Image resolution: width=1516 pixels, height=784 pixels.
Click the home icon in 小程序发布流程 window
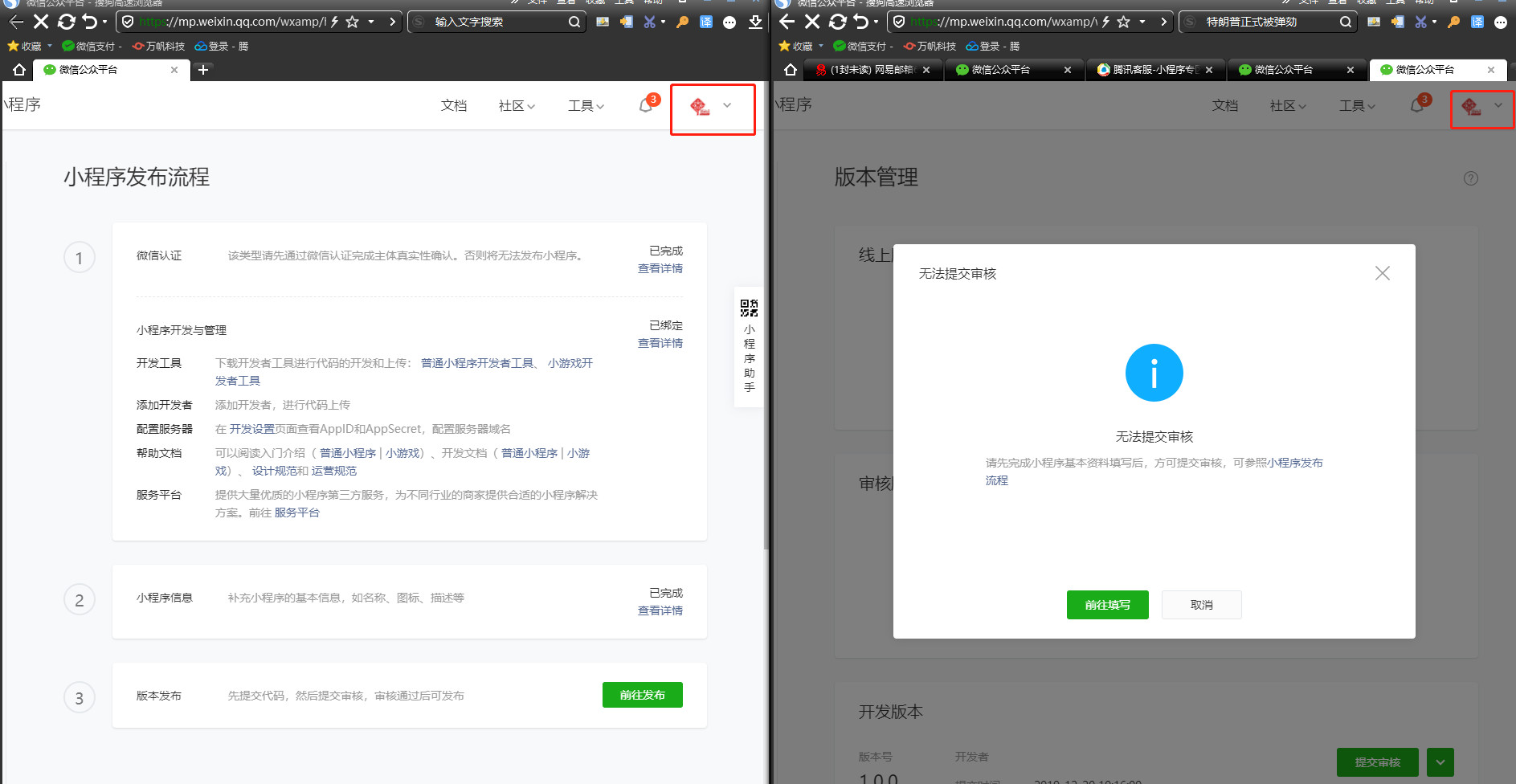pyautogui.click(x=19, y=70)
